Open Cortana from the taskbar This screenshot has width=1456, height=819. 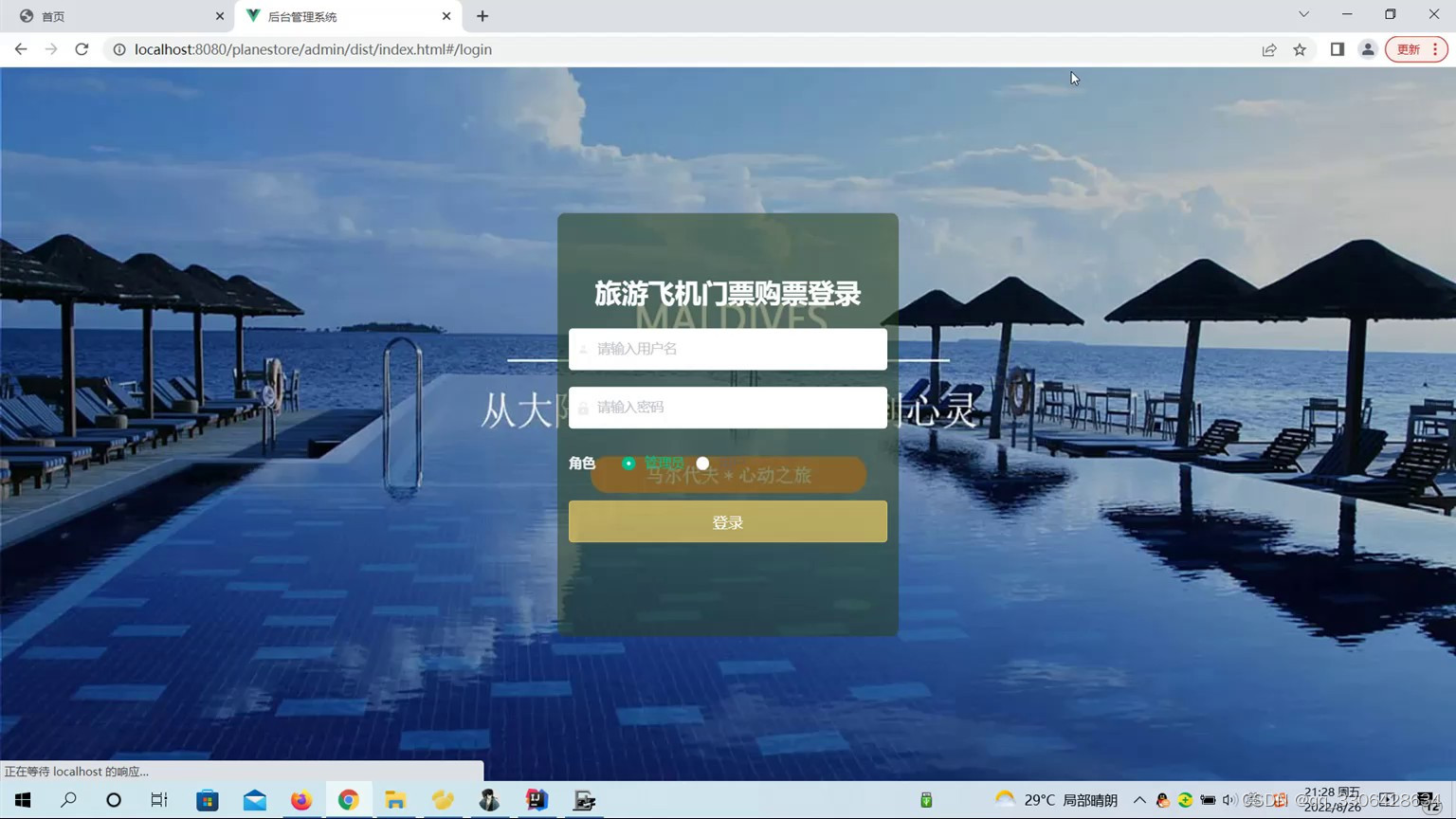[x=114, y=800]
